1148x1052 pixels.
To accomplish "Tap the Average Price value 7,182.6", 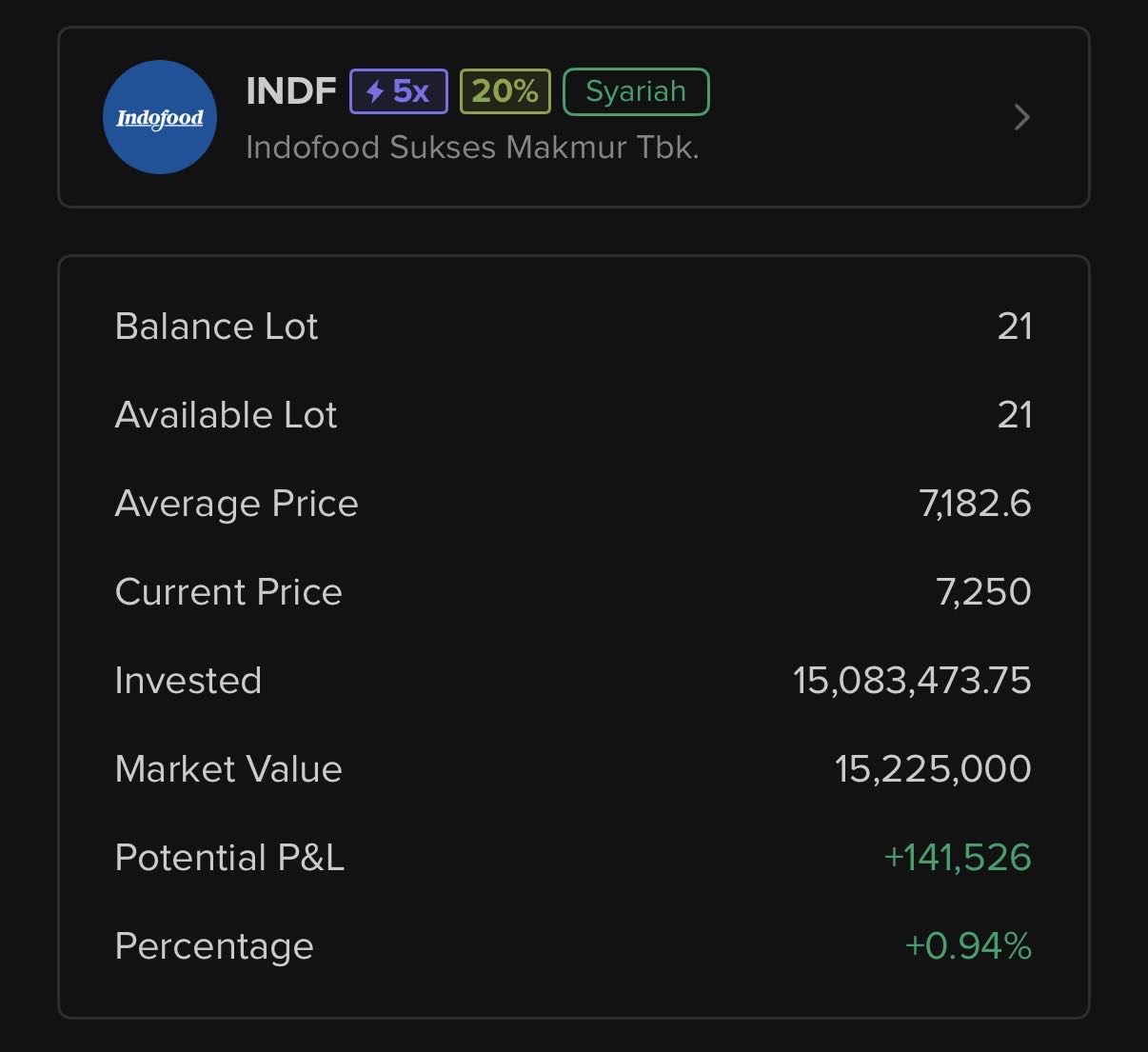I will pos(975,504).
